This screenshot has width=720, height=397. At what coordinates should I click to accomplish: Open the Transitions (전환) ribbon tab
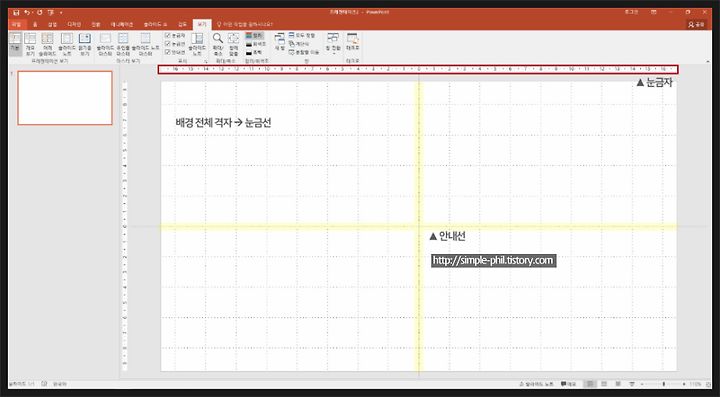click(x=96, y=24)
